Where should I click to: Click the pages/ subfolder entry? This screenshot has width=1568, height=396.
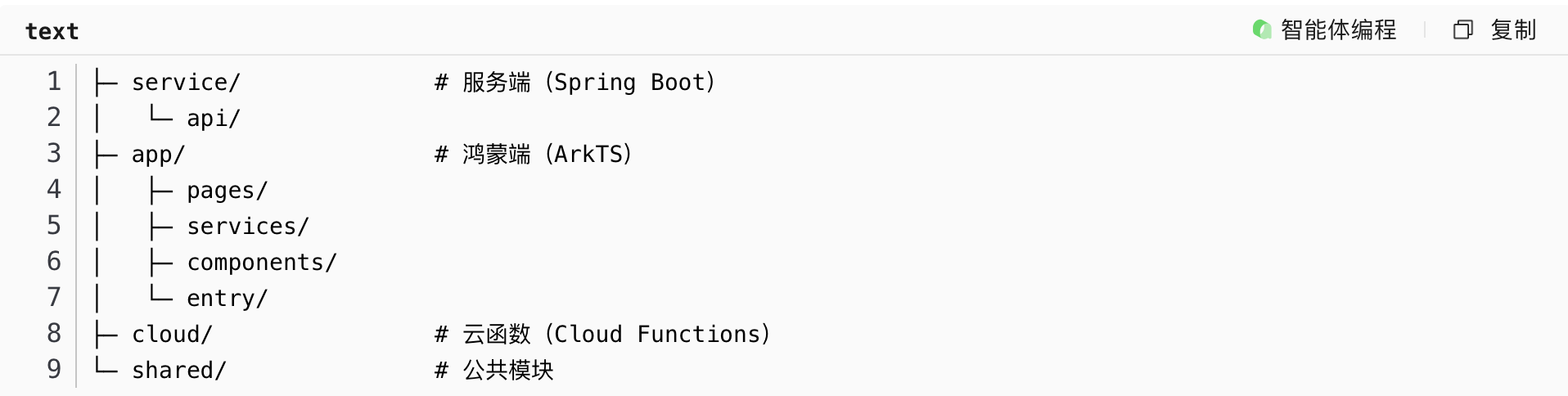(x=227, y=191)
